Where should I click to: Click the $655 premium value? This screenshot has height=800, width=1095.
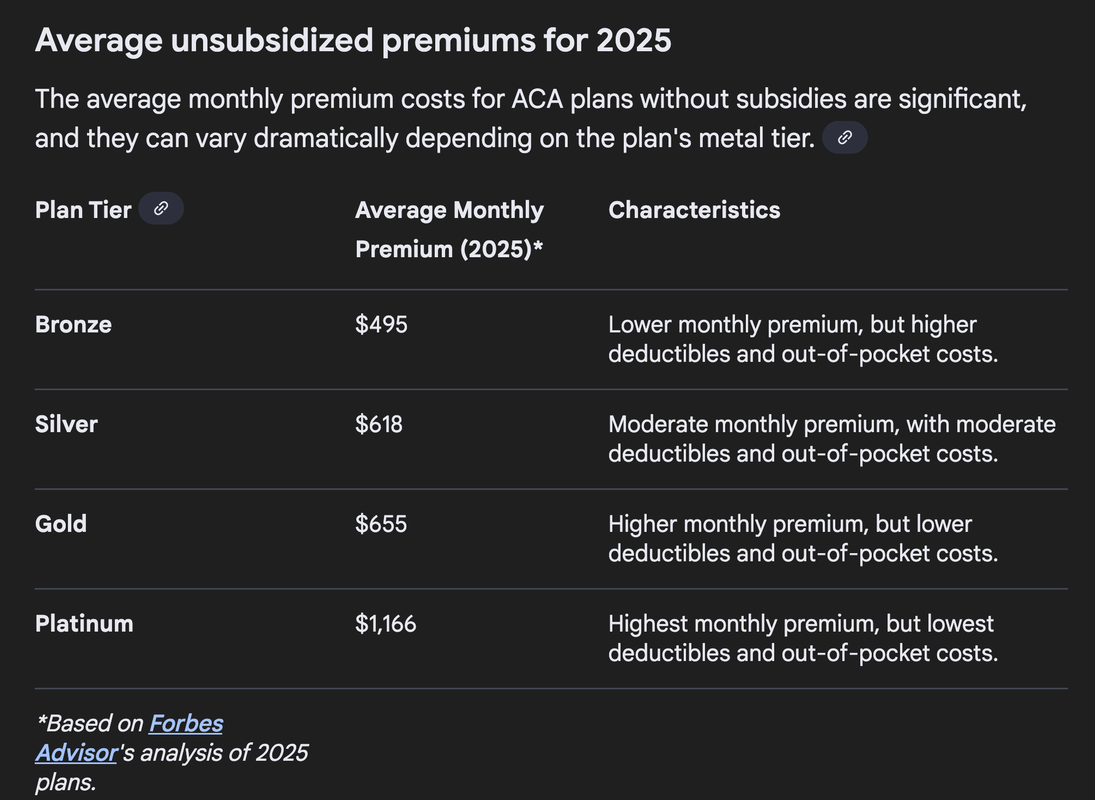coord(381,523)
